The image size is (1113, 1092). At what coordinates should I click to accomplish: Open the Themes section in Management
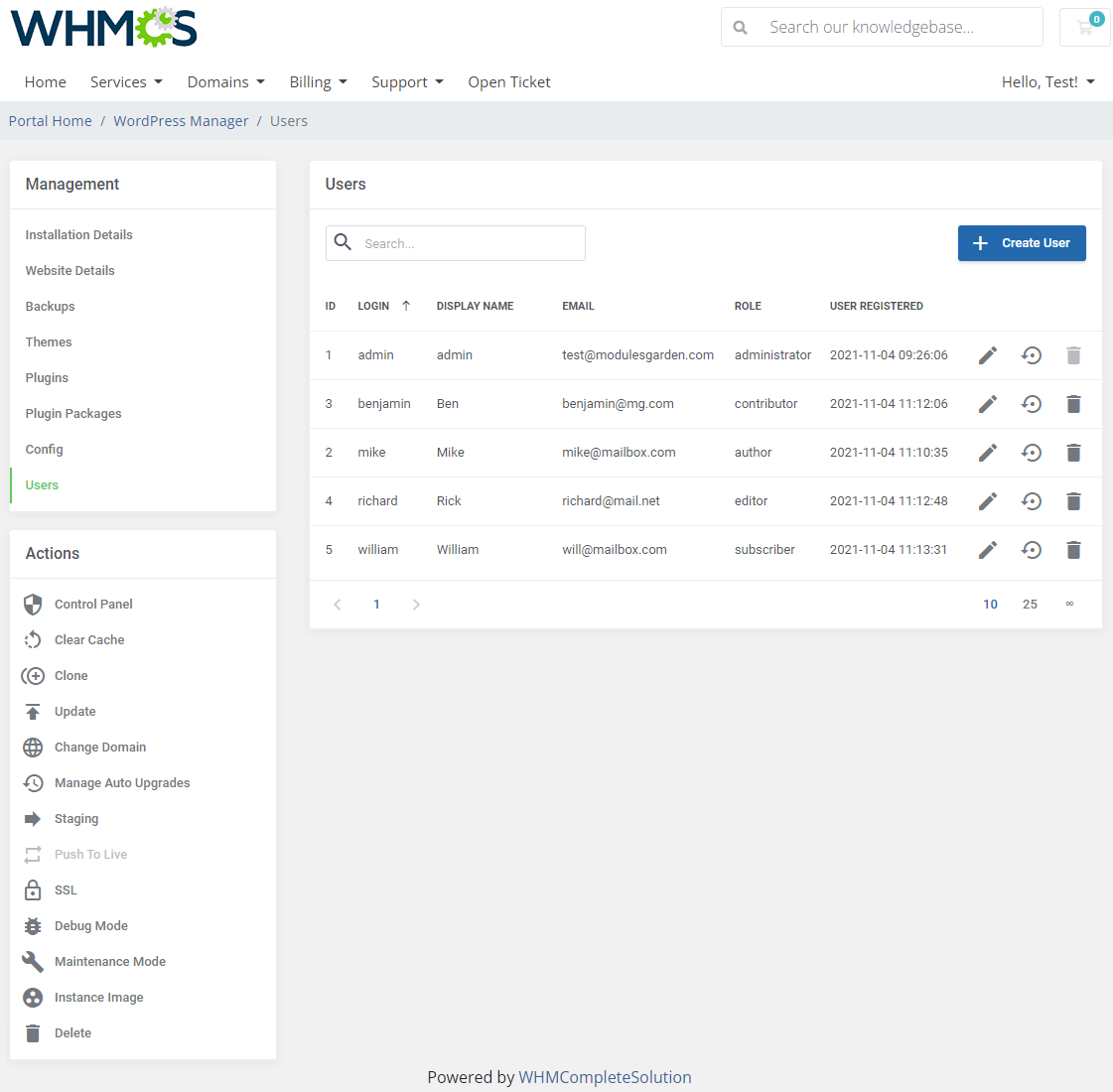tap(48, 341)
